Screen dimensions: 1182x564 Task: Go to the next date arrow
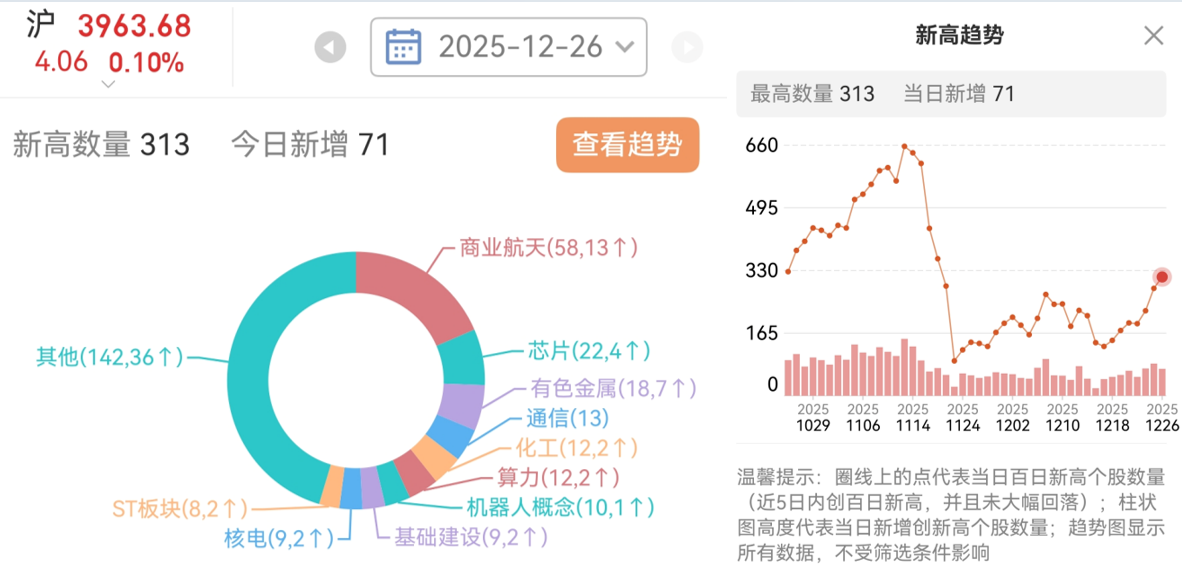pos(687,46)
